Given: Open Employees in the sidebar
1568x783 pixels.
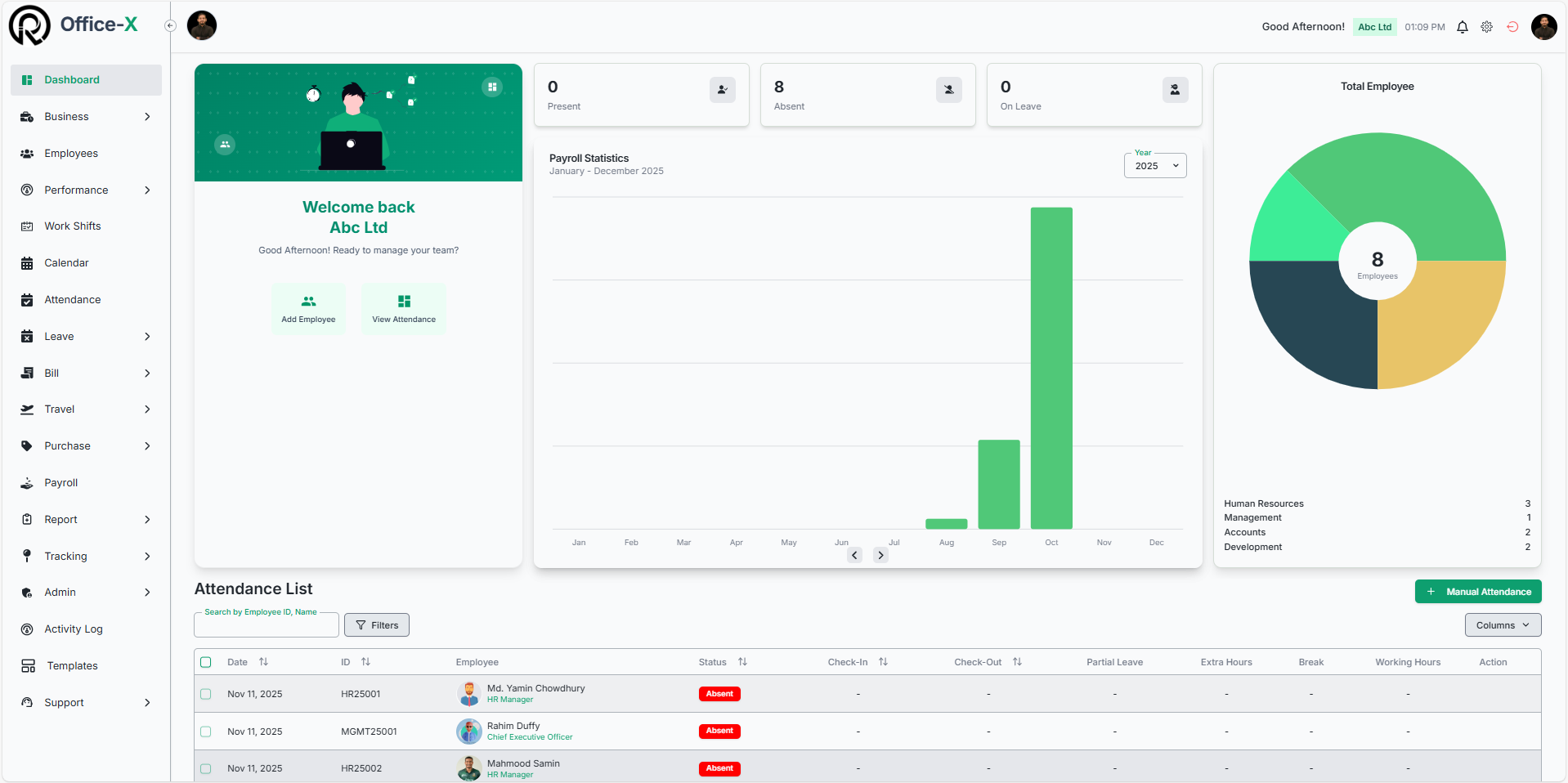Looking at the screenshot, I should tap(71, 154).
